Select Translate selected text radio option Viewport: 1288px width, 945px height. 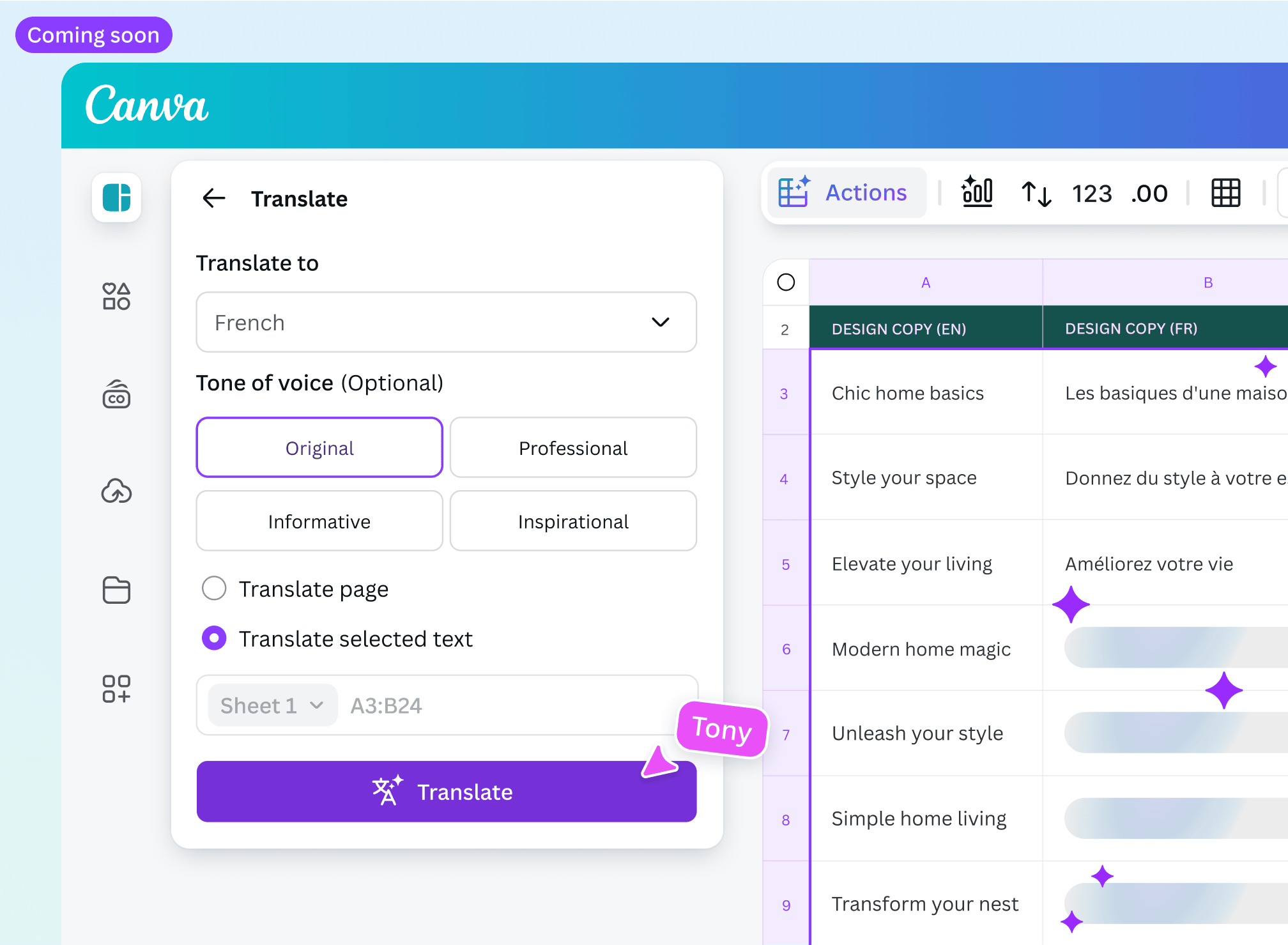pyautogui.click(x=214, y=638)
